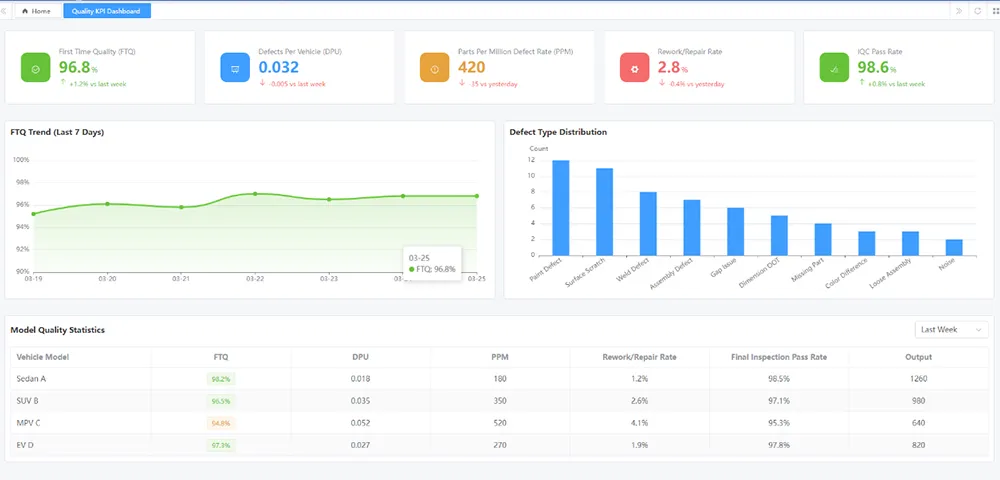Click the right double-chevron tab scroll icon
This screenshot has height=480, width=1000.
(x=959, y=11)
